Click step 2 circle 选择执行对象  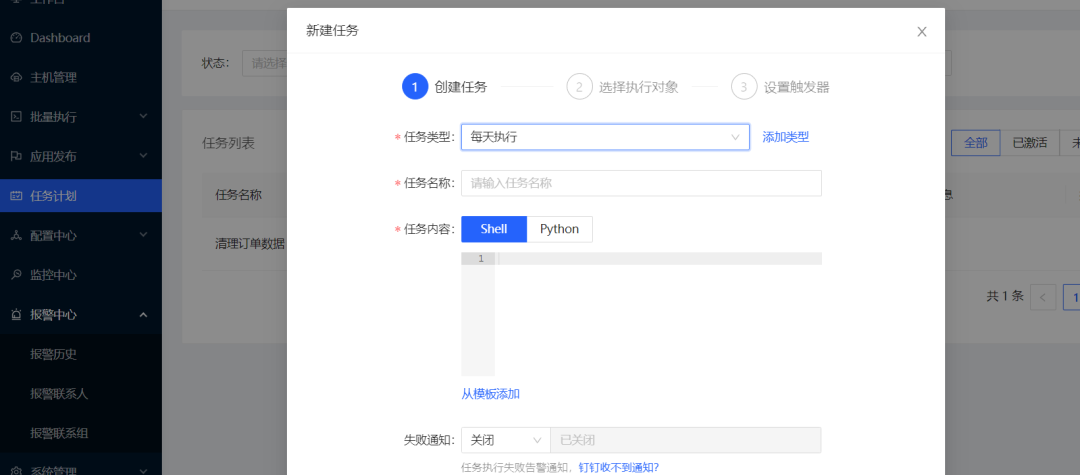pyautogui.click(x=579, y=87)
